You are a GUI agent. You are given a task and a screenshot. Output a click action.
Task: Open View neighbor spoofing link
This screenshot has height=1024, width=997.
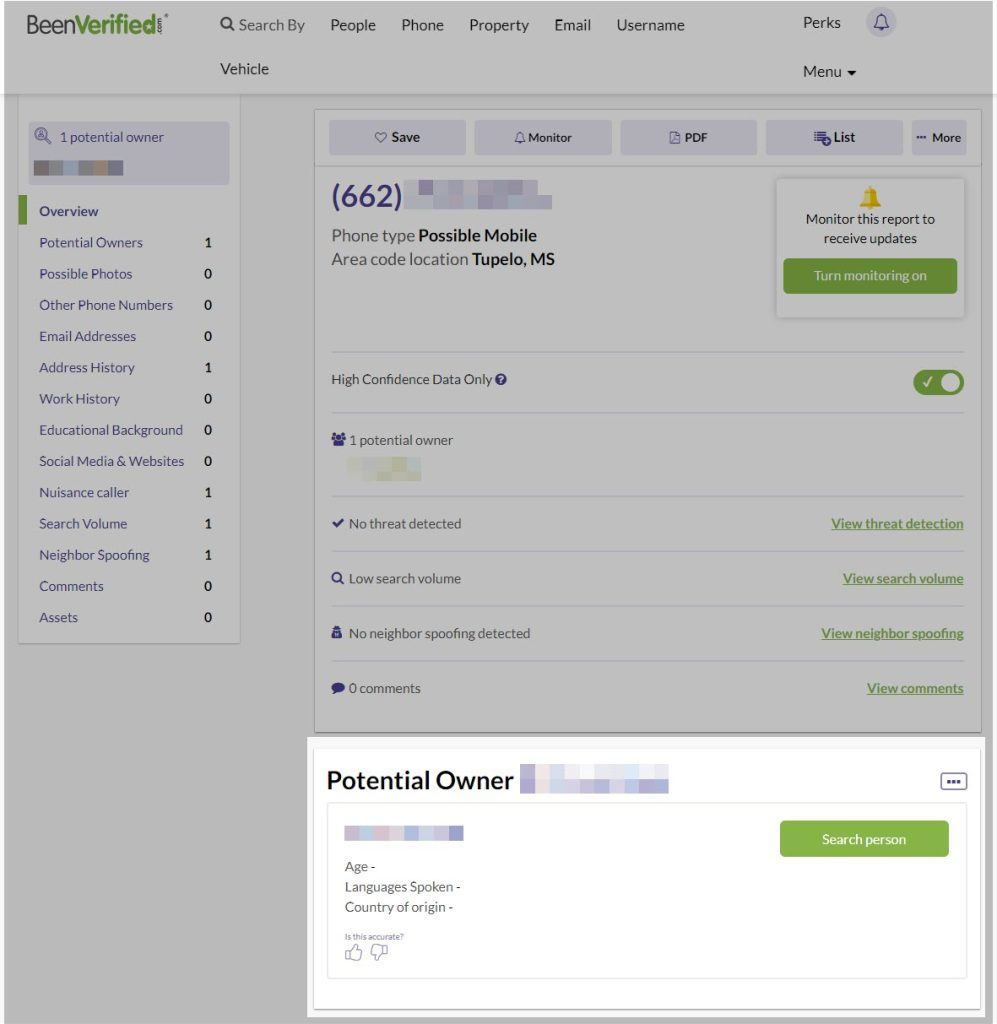coord(892,633)
